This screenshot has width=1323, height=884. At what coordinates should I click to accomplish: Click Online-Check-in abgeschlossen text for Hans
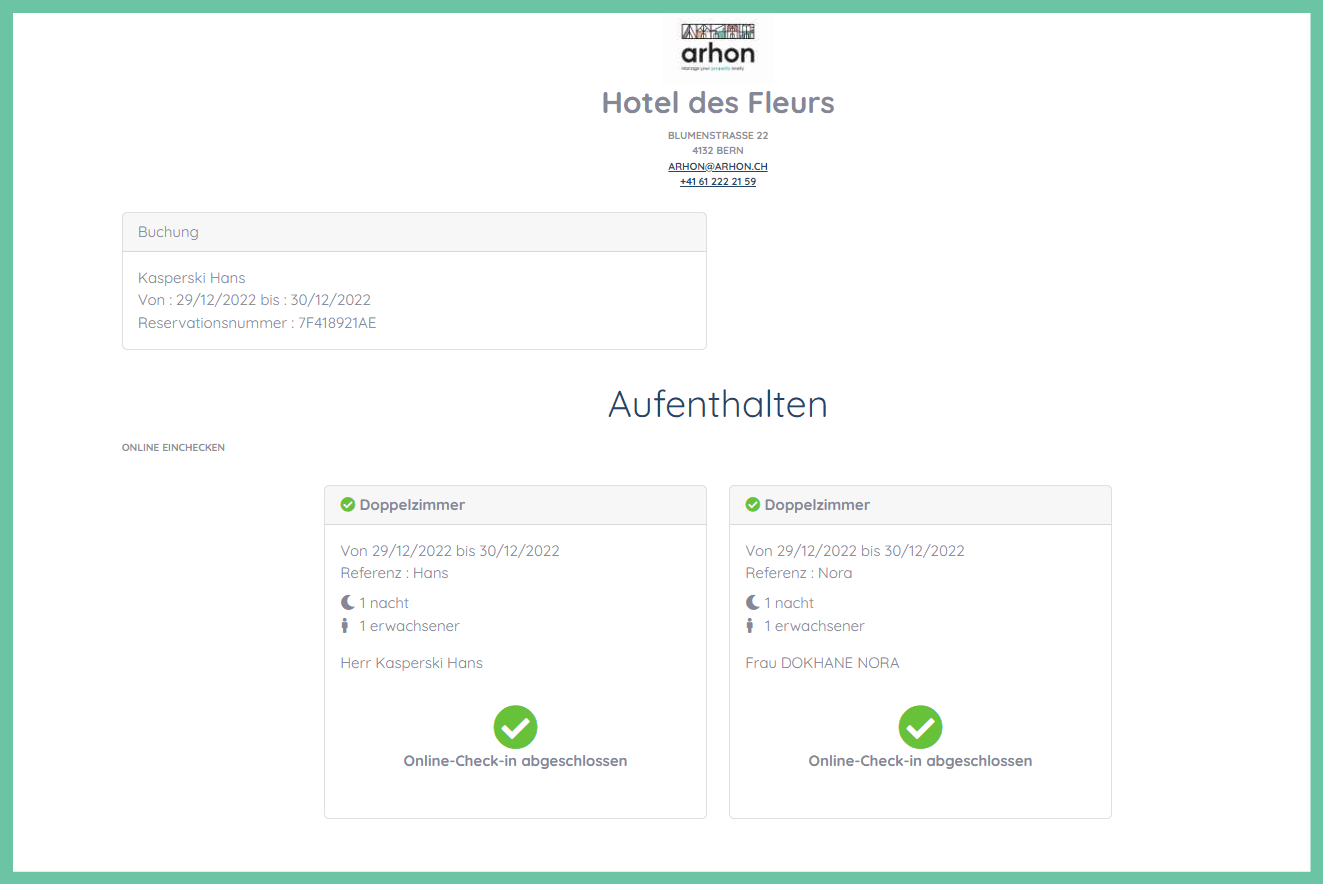pyautogui.click(x=515, y=761)
